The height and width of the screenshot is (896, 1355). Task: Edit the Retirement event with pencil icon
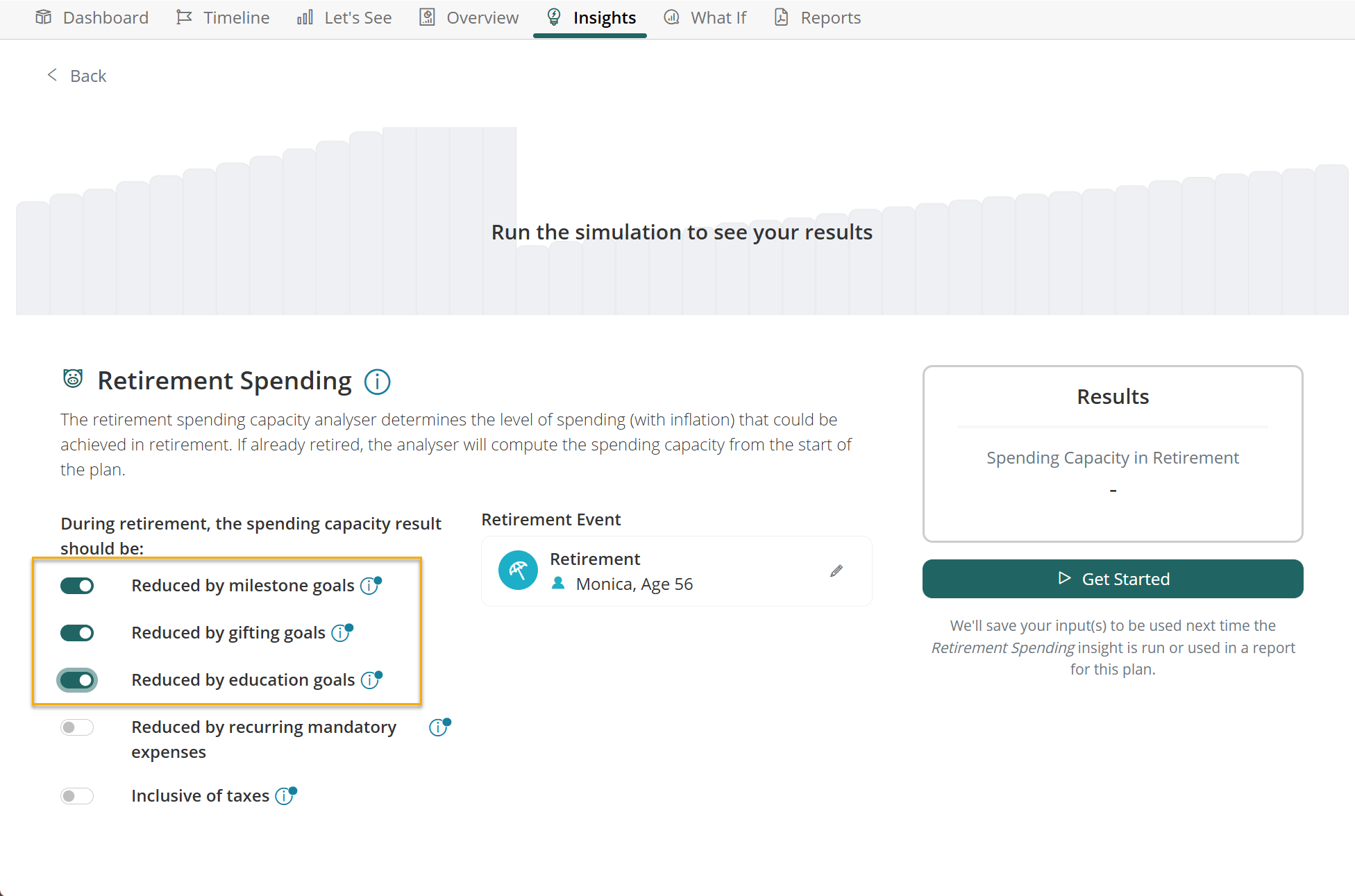coord(836,571)
